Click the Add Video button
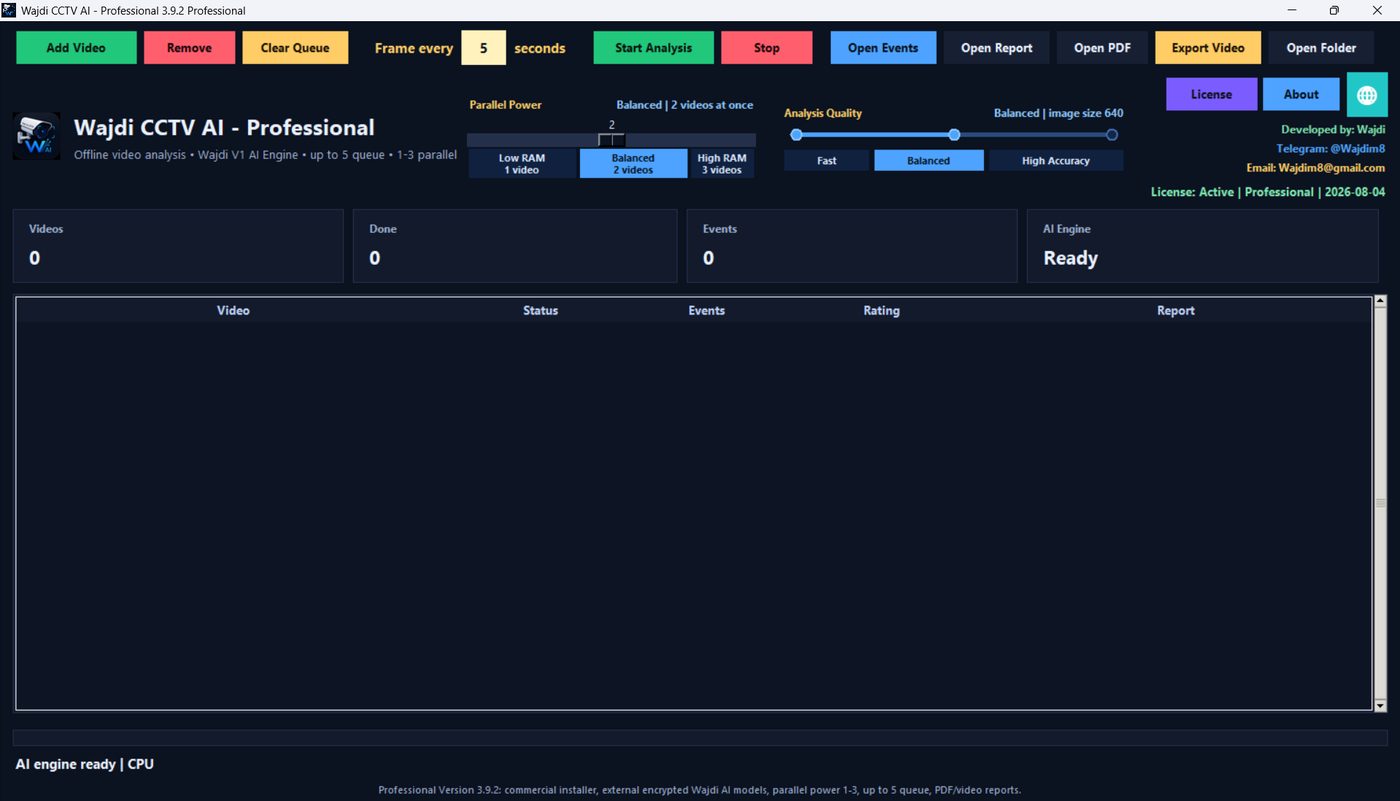The width and height of the screenshot is (1400, 801). pyautogui.click(x=76, y=48)
